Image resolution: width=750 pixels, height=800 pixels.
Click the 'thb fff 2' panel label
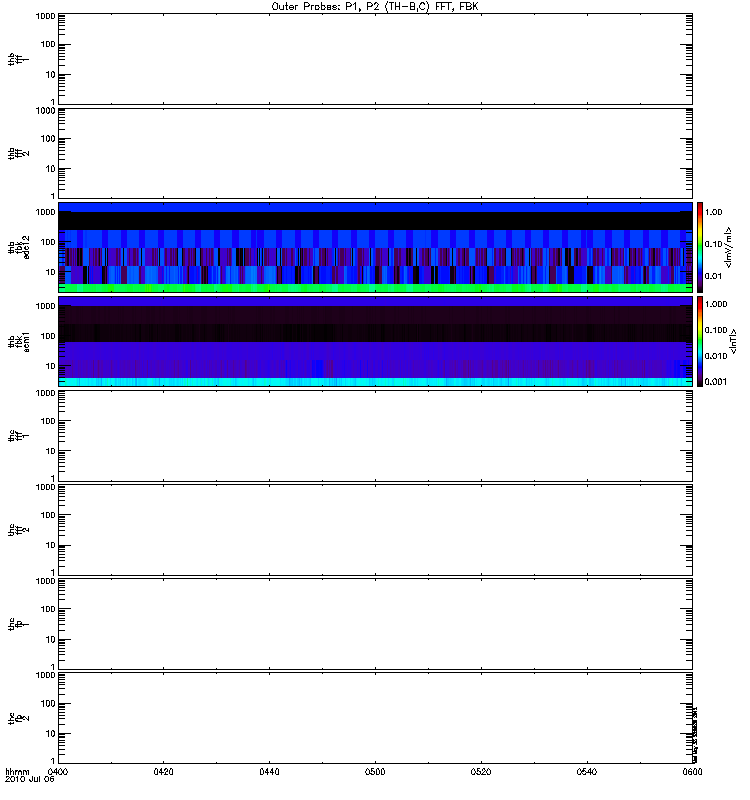(x=18, y=154)
